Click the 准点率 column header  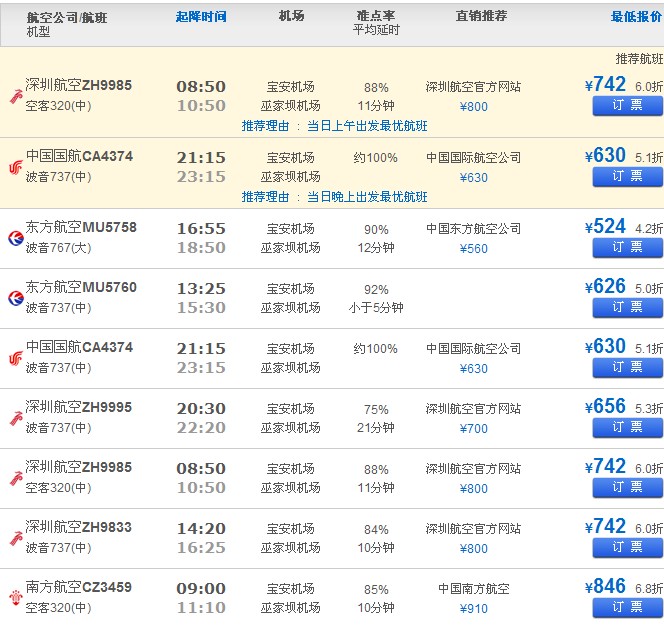tap(376, 16)
